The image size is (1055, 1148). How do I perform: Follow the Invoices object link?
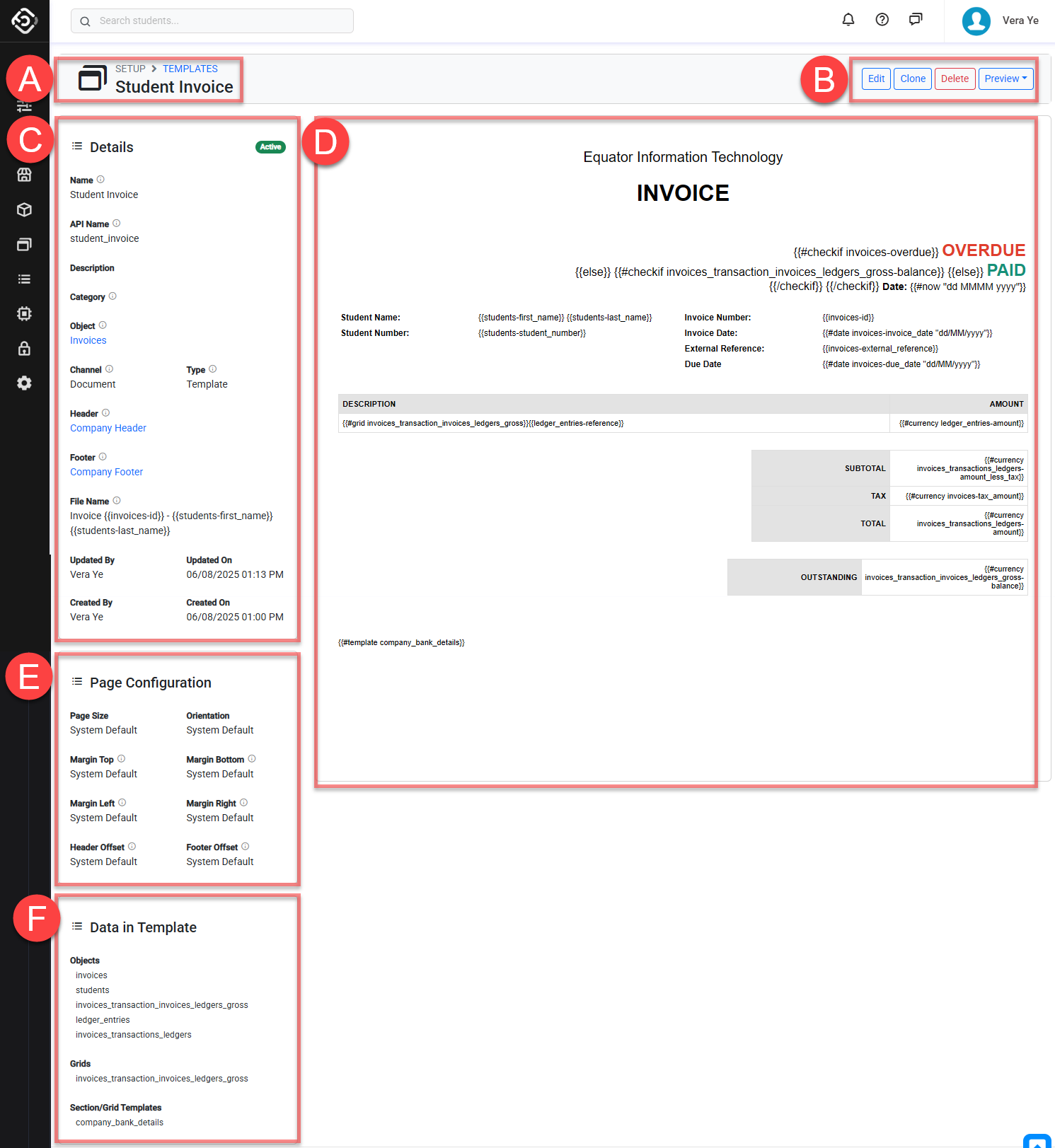(88, 340)
